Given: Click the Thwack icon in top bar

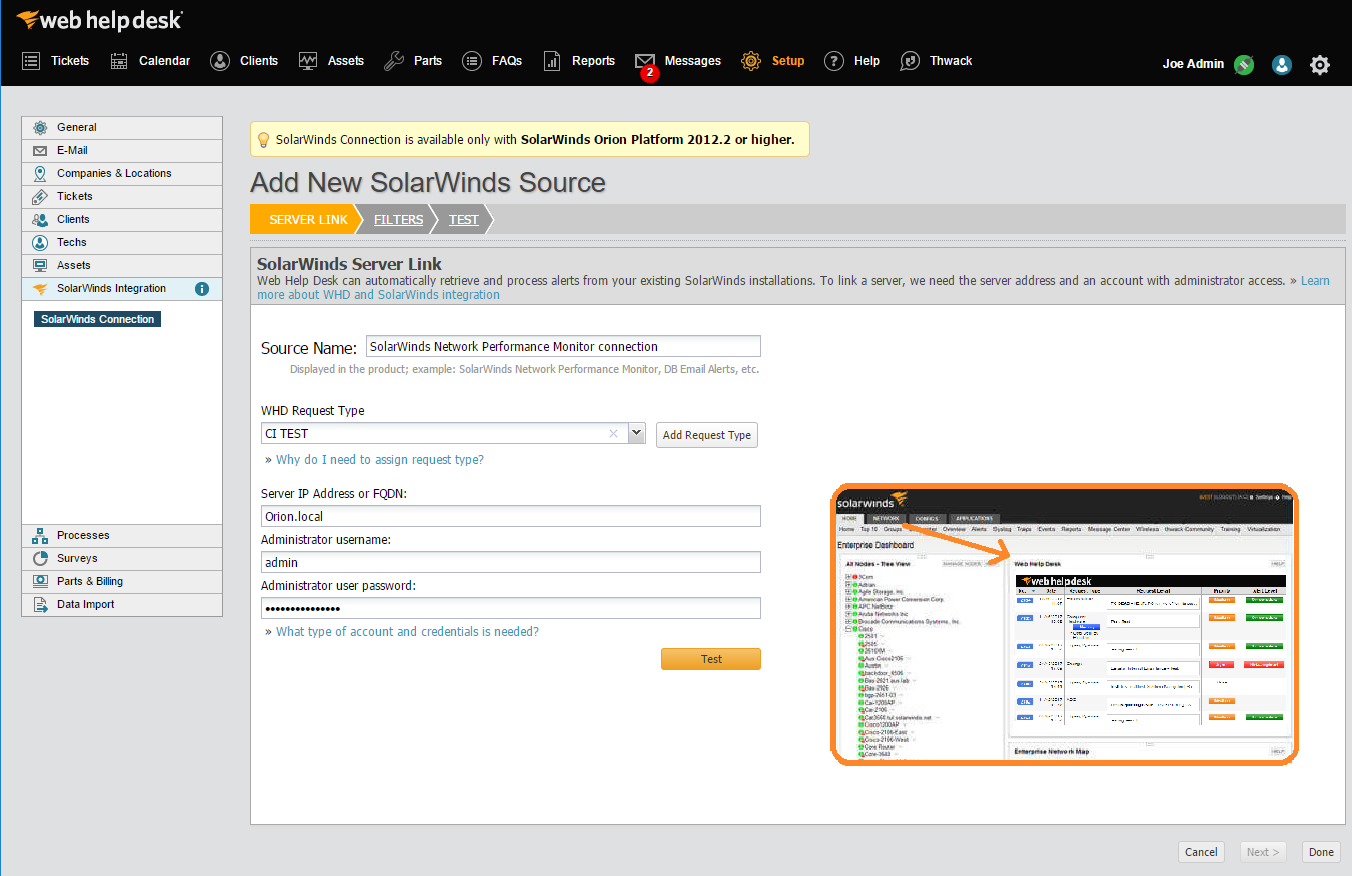Looking at the screenshot, I should (x=910, y=61).
